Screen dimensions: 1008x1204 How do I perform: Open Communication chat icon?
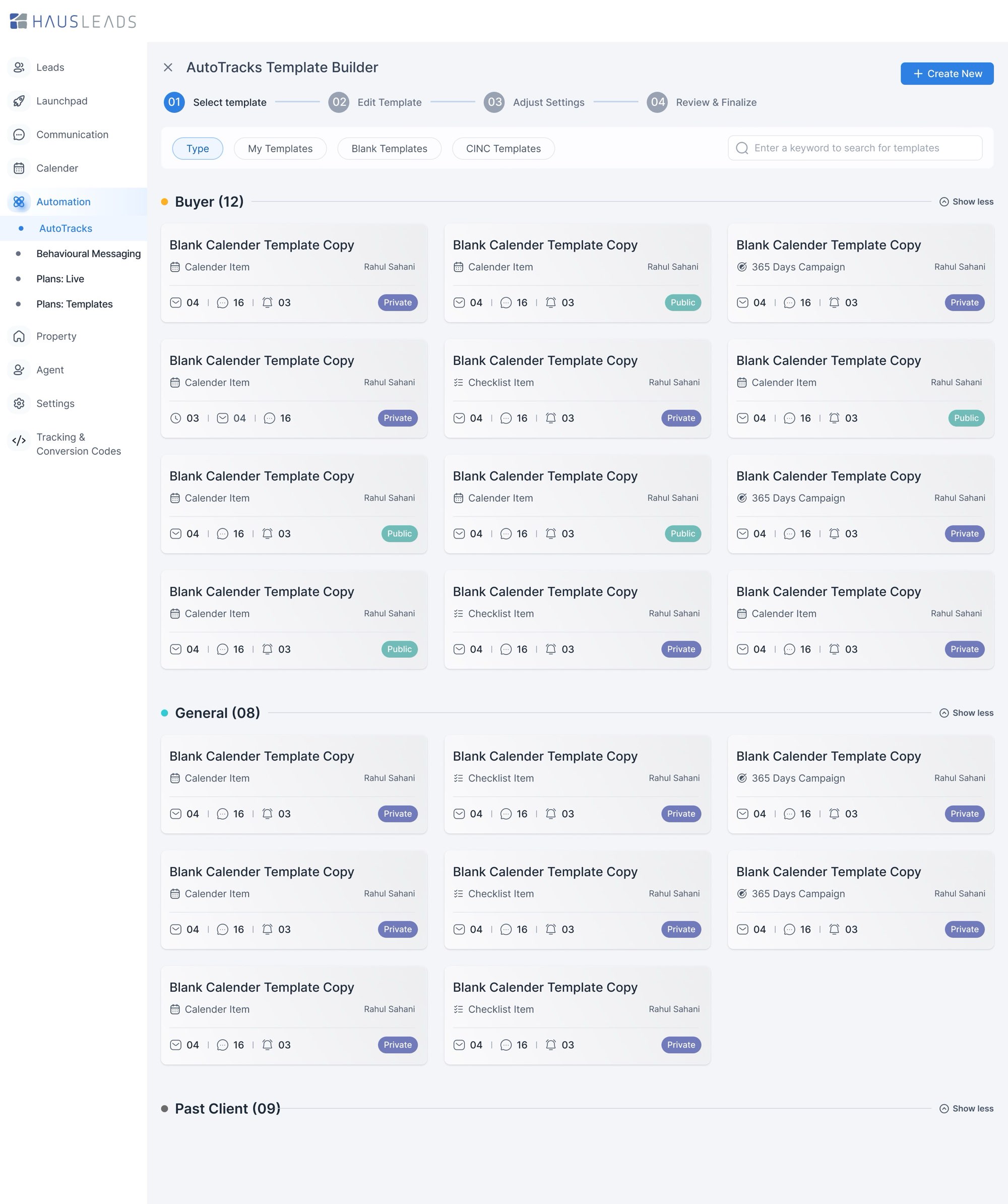coord(19,135)
